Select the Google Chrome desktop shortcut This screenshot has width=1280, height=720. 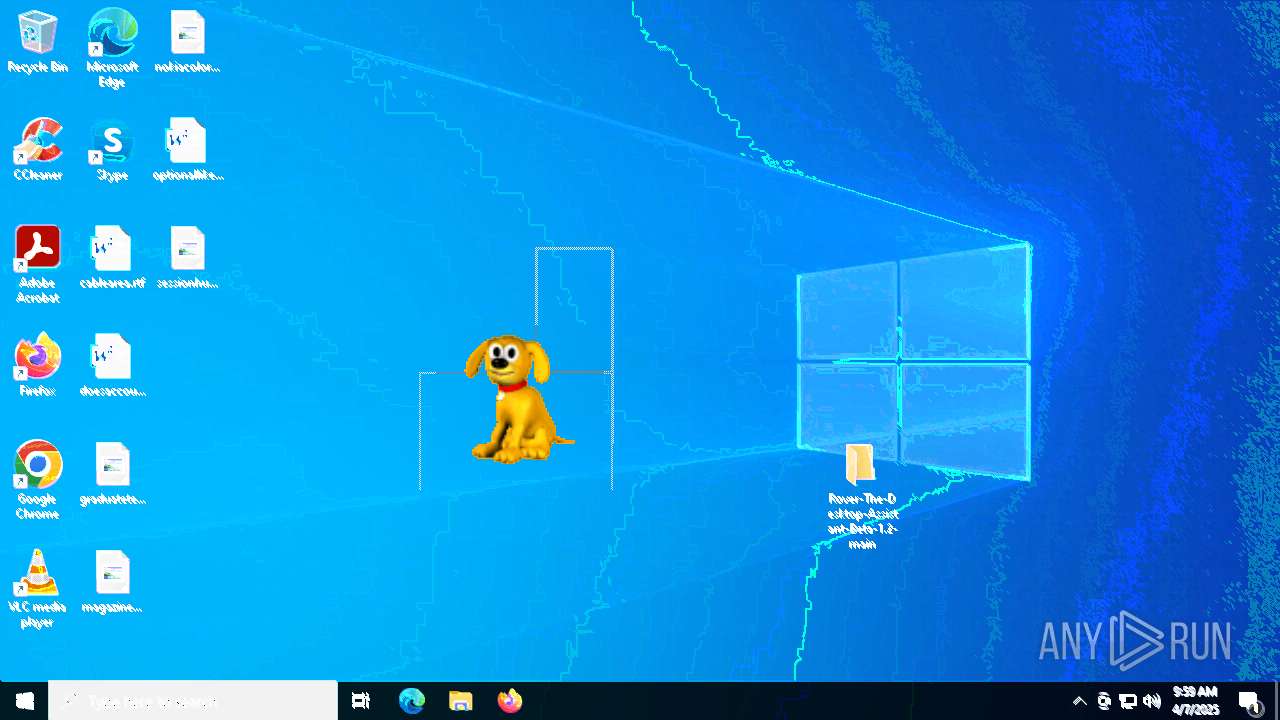[x=38, y=480]
